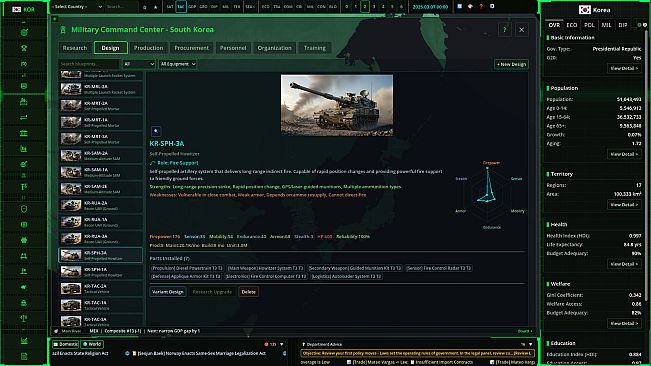This screenshot has height=366, width=651.
Task: Click the palette icon in top bar
Action: pyautogui.click(x=470, y=7)
